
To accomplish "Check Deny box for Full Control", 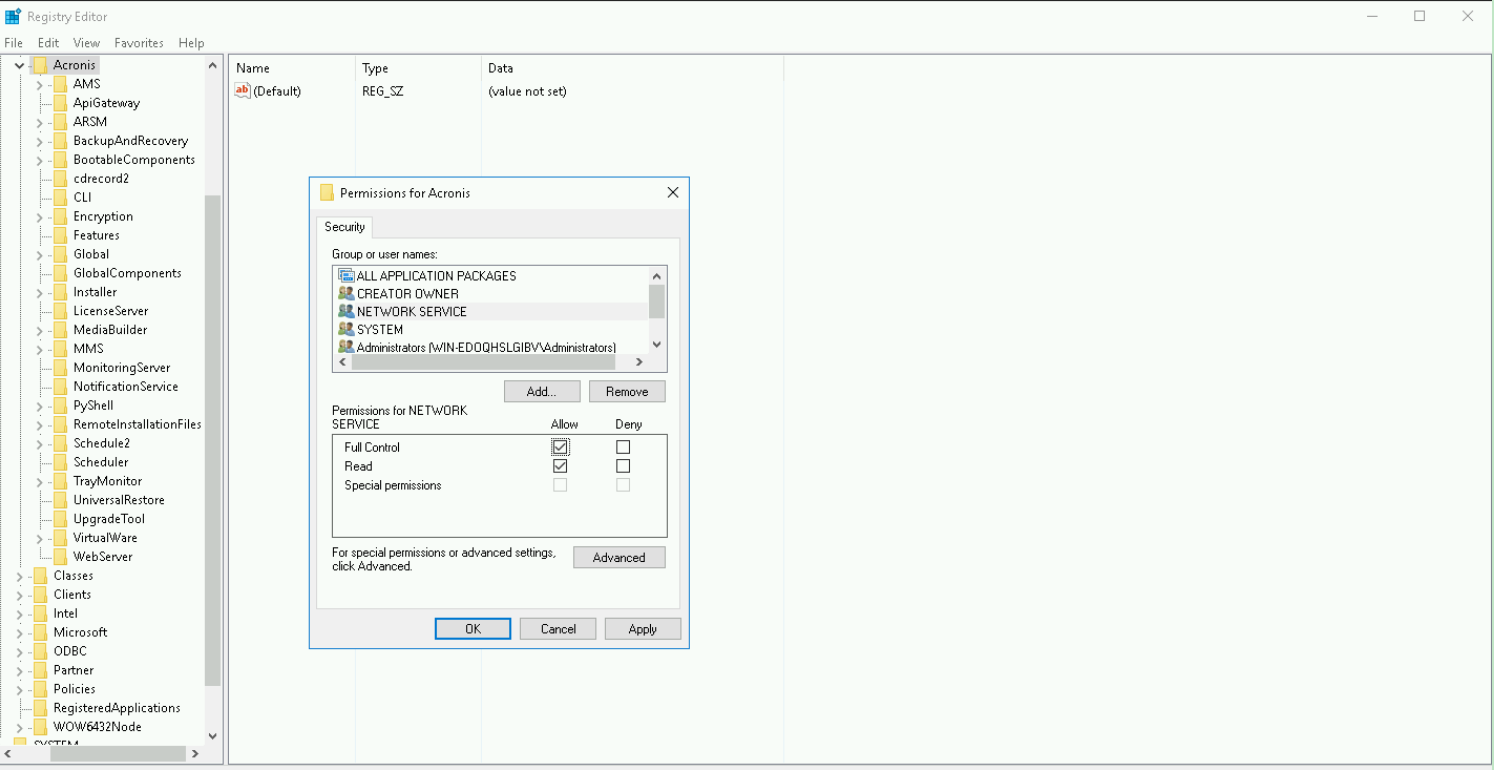I will click(x=623, y=447).
